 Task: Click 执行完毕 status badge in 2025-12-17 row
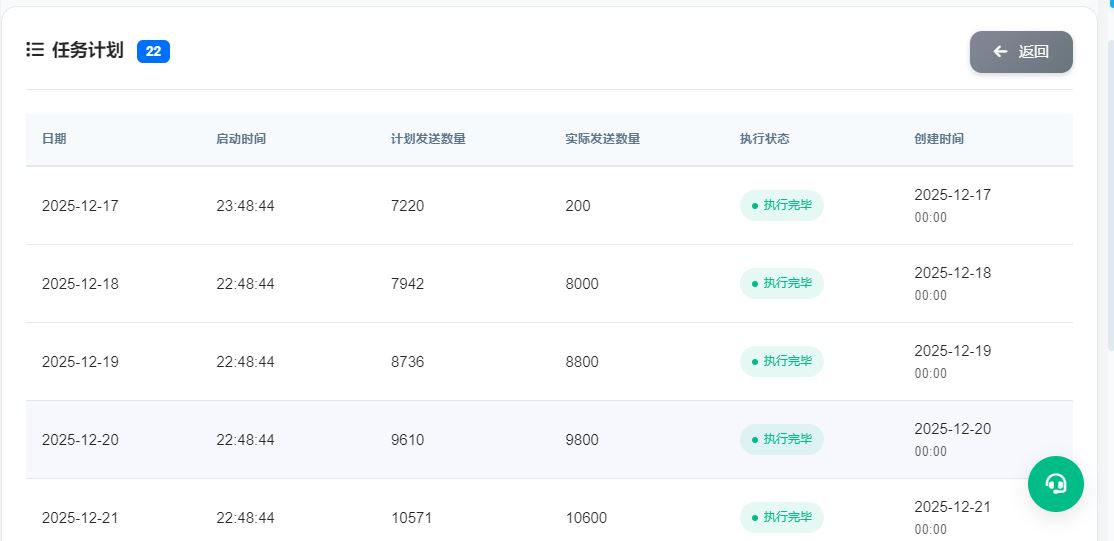click(782, 205)
